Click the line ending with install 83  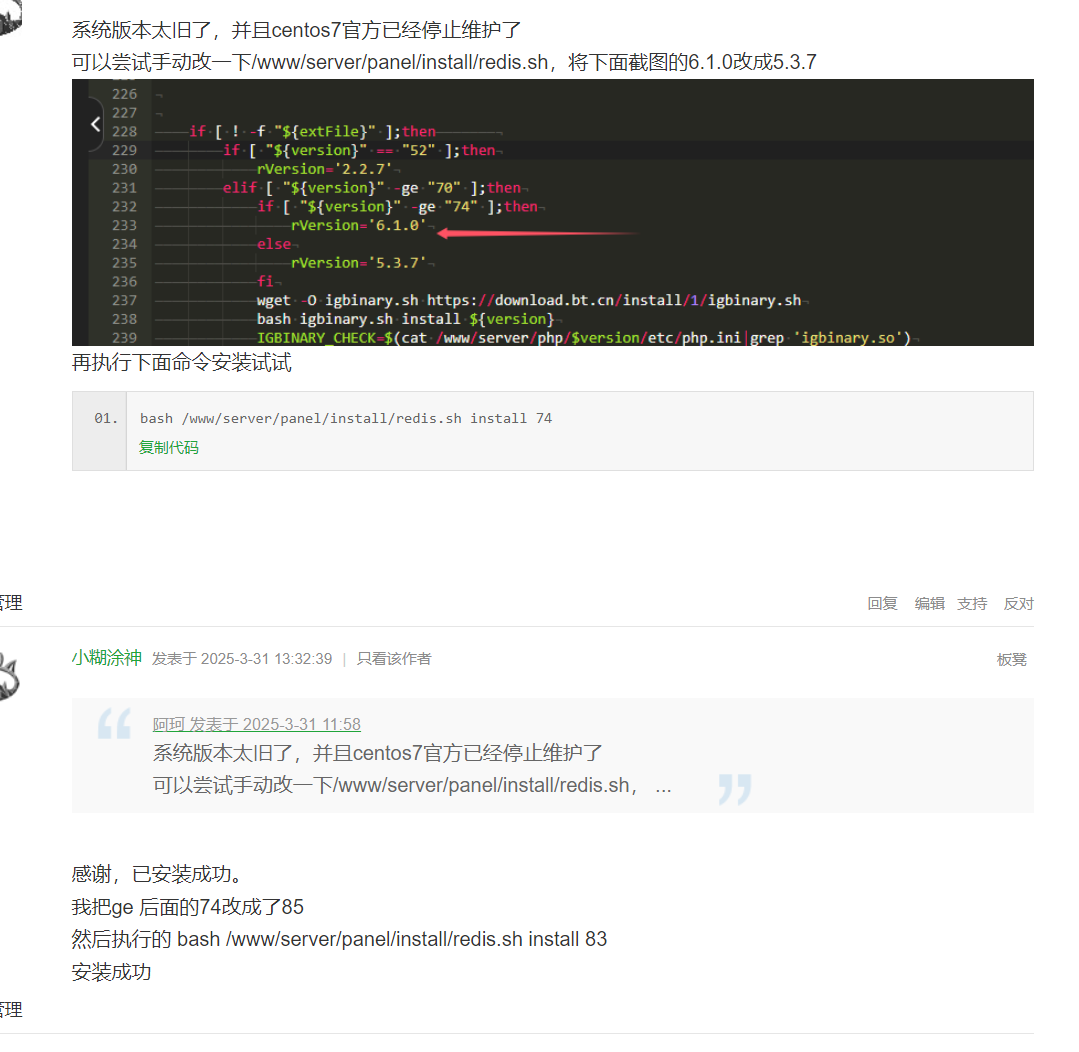(x=339, y=939)
